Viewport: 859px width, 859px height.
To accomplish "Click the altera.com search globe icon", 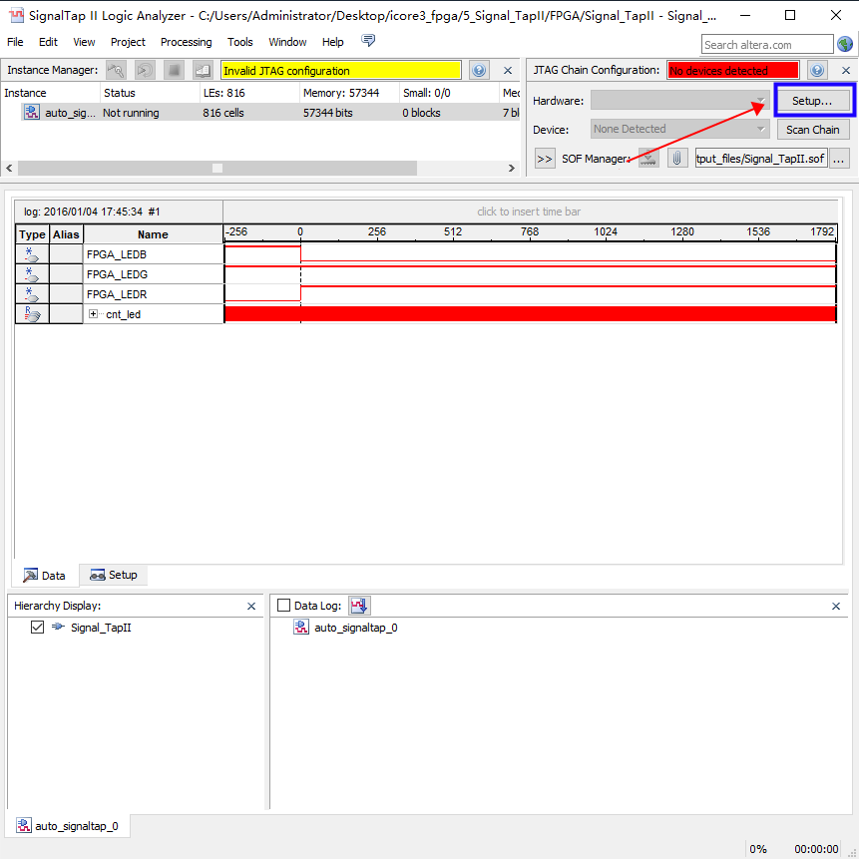I will pyautogui.click(x=845, y=44).
